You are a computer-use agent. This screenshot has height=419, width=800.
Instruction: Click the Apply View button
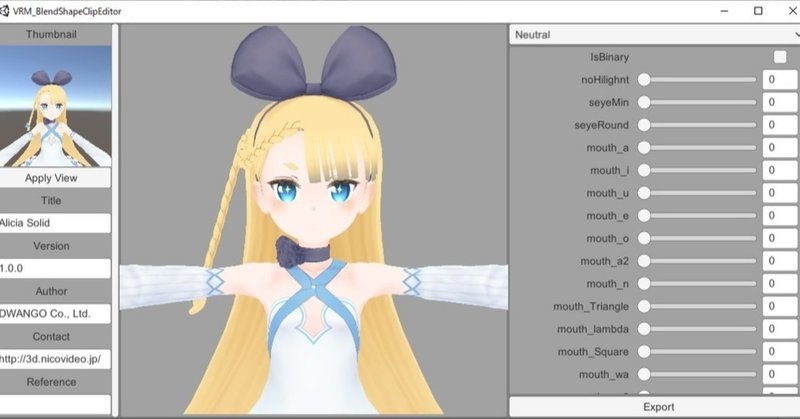55,178
